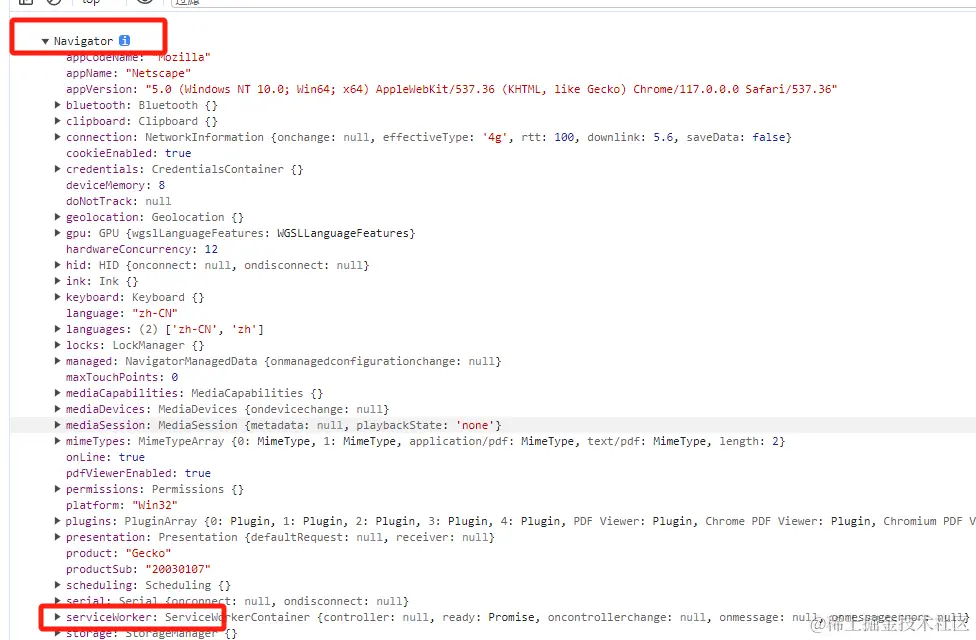Expand the mimeTypes MimeTypeArray entry
This screenshot has width=976, height=640.
click(x=57, y=441)
